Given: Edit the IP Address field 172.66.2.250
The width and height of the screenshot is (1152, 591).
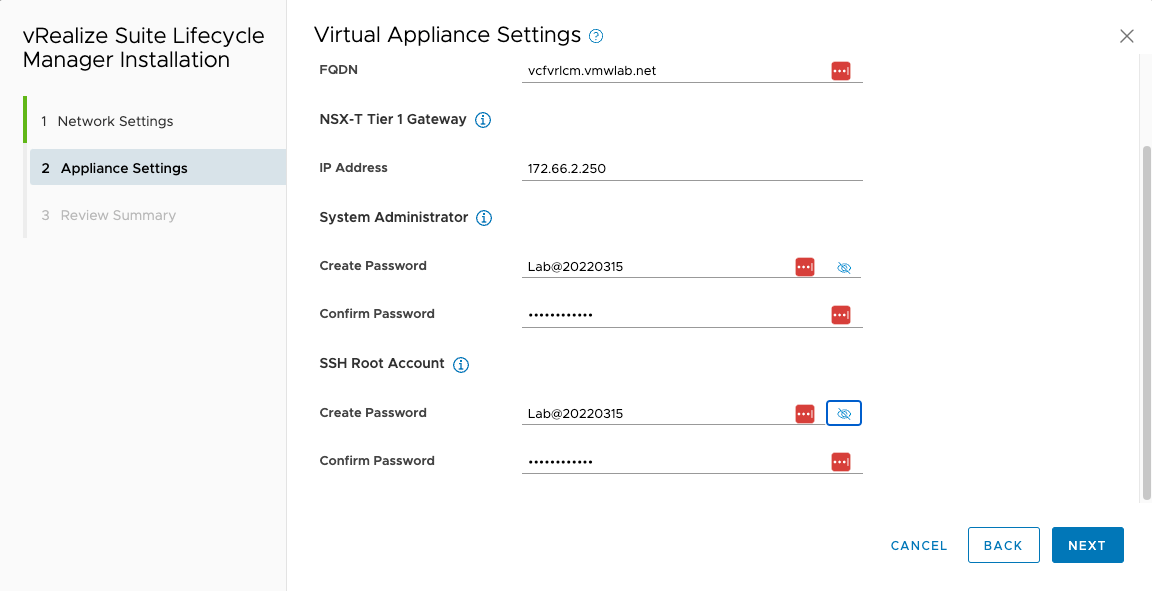Looking at the screenshot, I should pos(692,168).
